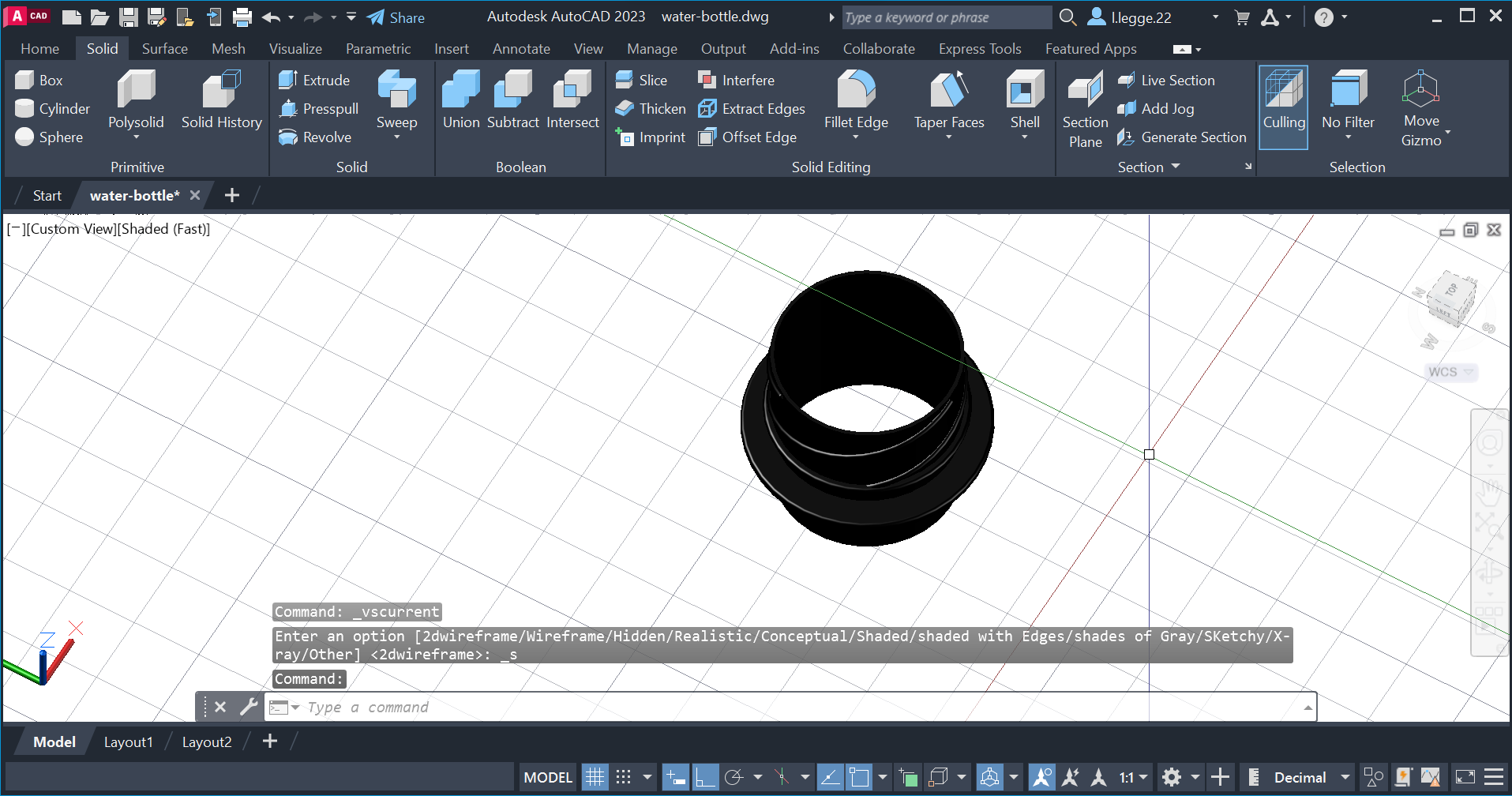Image resolution: width=1512 pixels, height=796 pixels.
Task: Click the Sweep tool icon
Action: pos(396,88)
